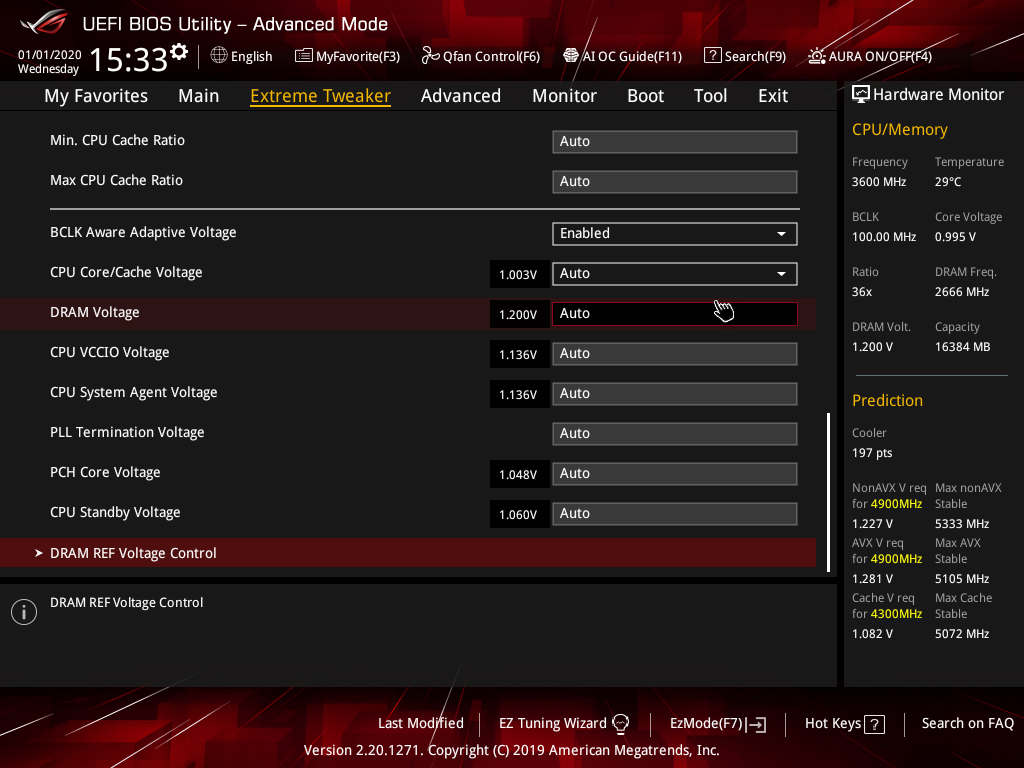Click the DRAM Voltage input field
Image resolution: width=1024 pixels, height=768 pixels.
click(675, 313)
